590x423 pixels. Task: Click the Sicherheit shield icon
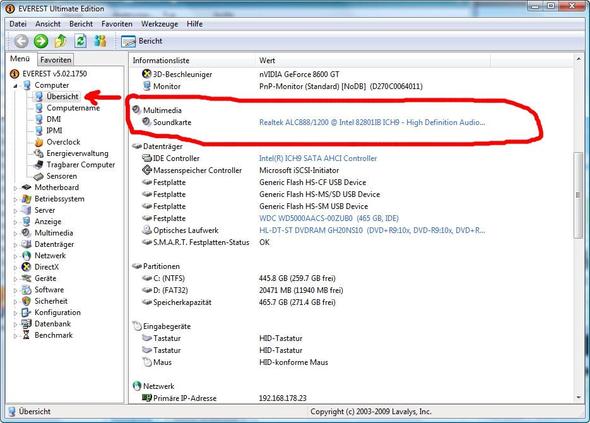(x=26, y=301)
